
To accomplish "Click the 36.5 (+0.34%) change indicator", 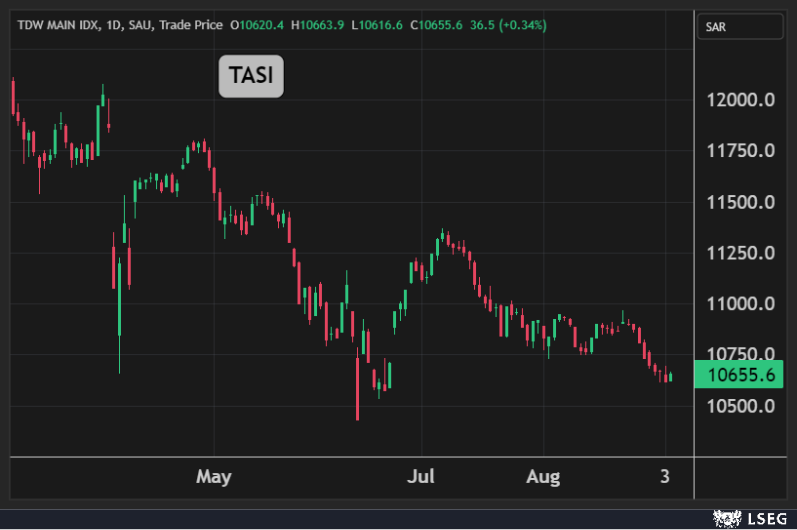I will coord(509,25).
